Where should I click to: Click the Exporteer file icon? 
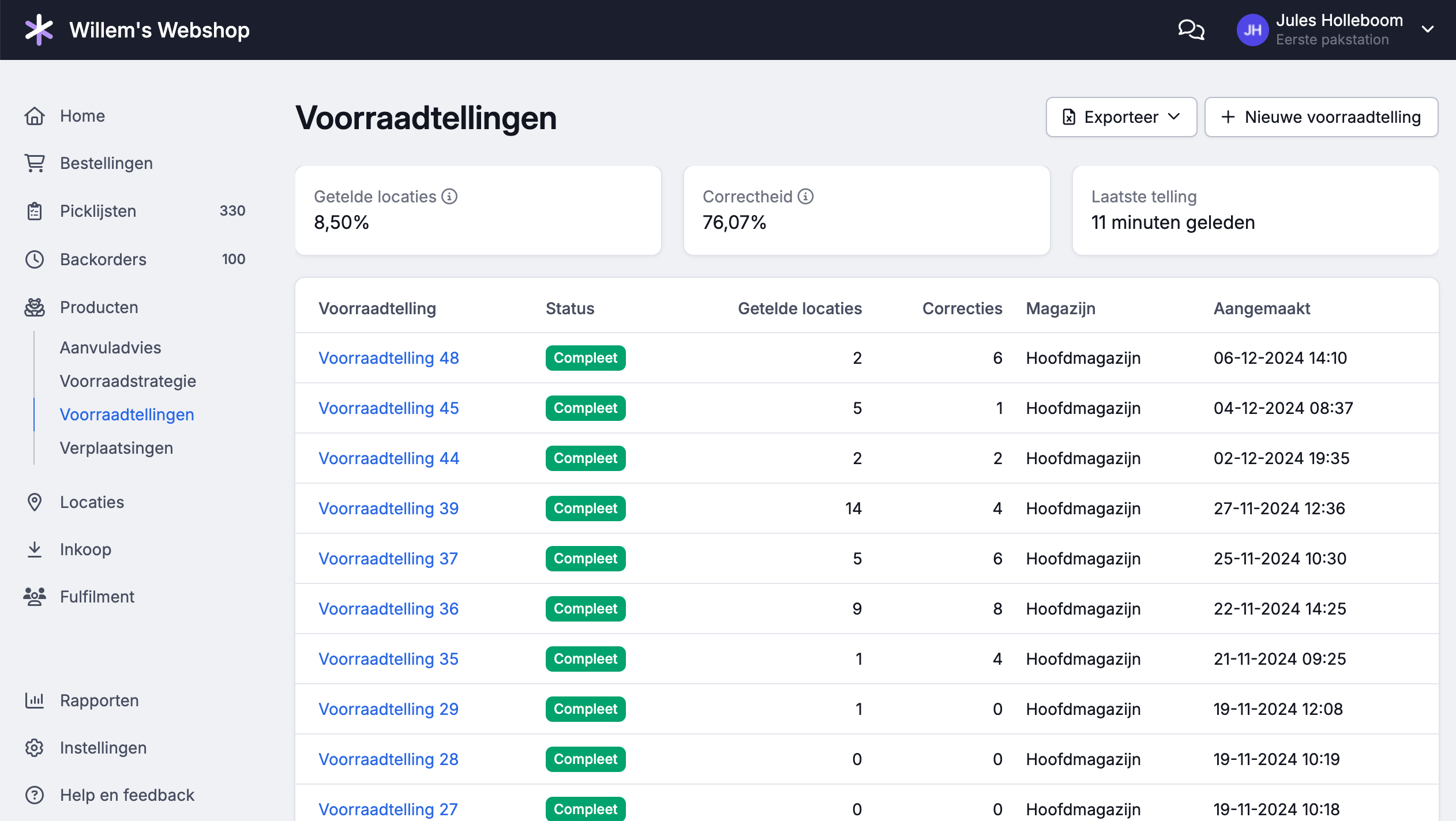[1069, 117]
